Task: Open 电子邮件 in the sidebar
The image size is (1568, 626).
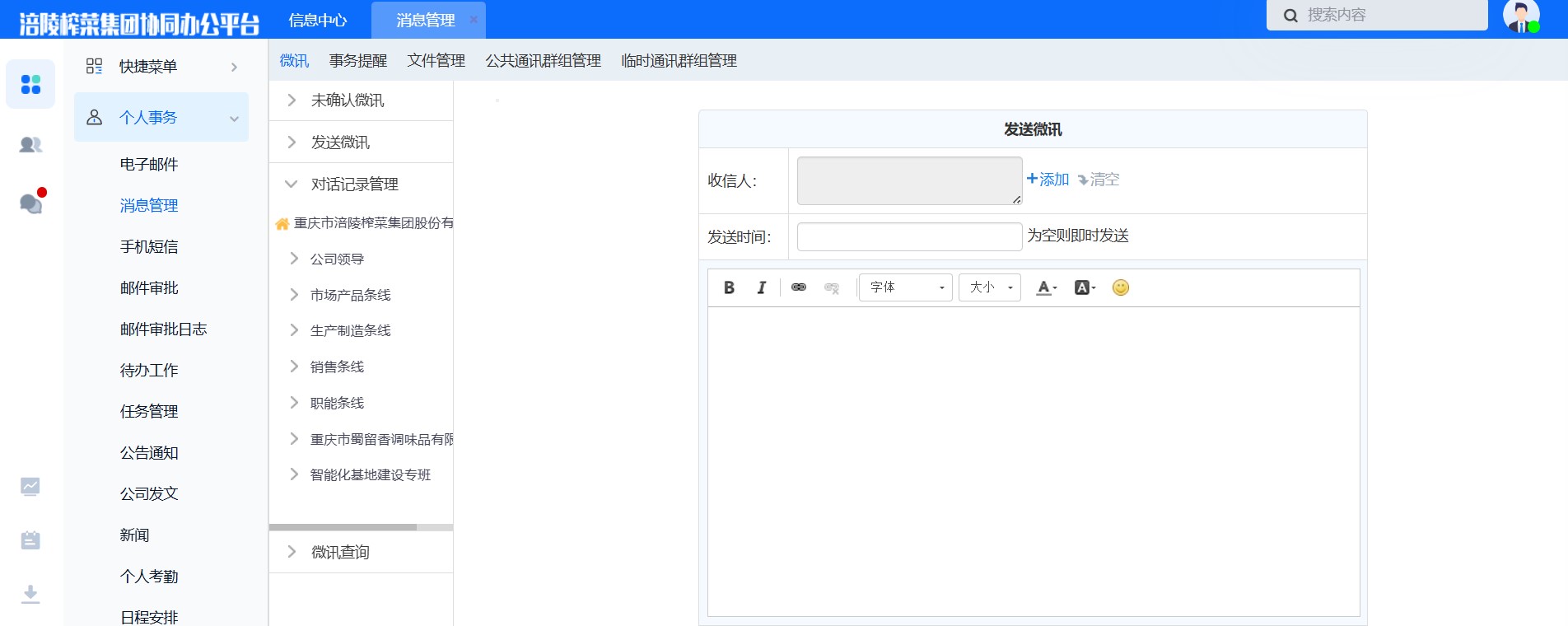Action: [149, 165]
